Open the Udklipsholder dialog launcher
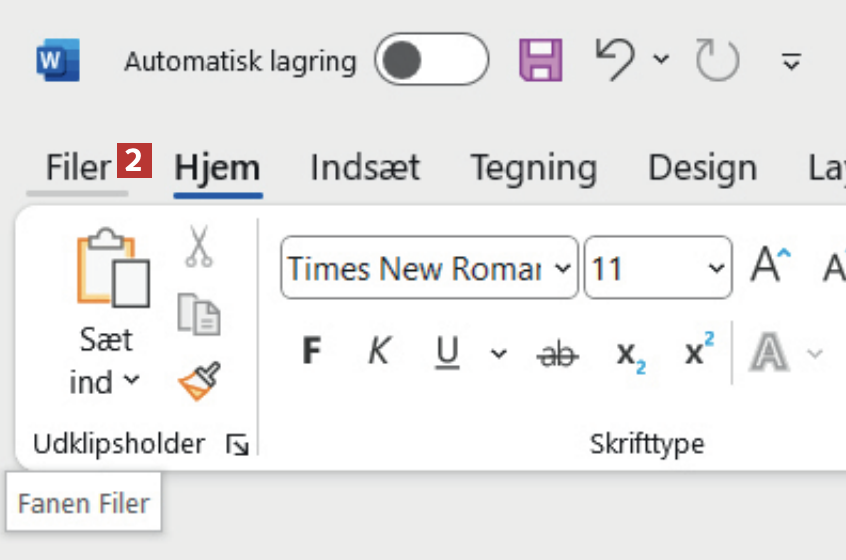Screen dimensions: 846x560 pos(238,445)
